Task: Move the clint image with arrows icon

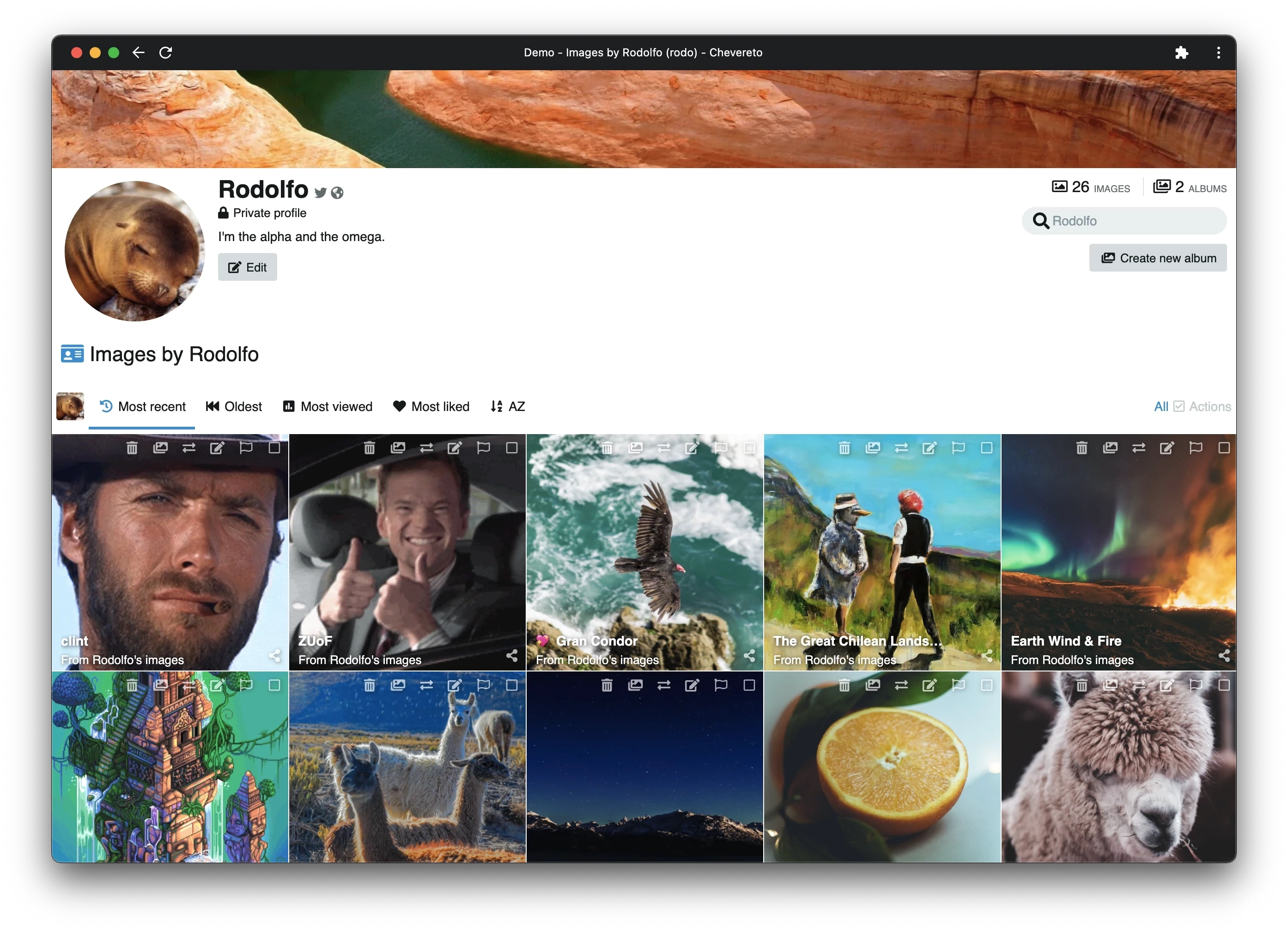Action: point(189,448)
